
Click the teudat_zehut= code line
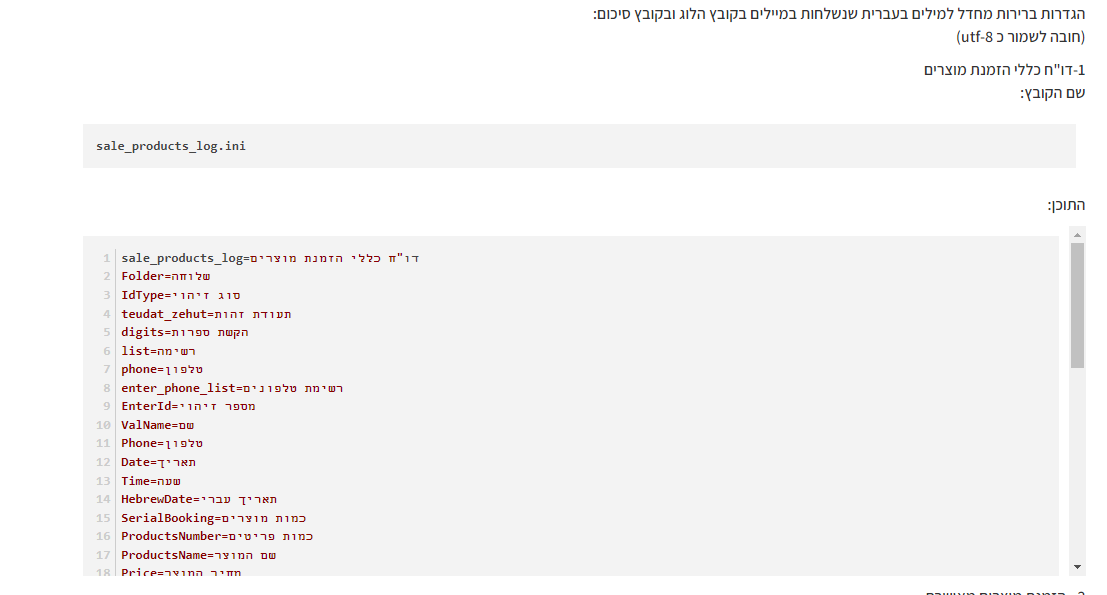pyautogui.click(x=207, y=314)
